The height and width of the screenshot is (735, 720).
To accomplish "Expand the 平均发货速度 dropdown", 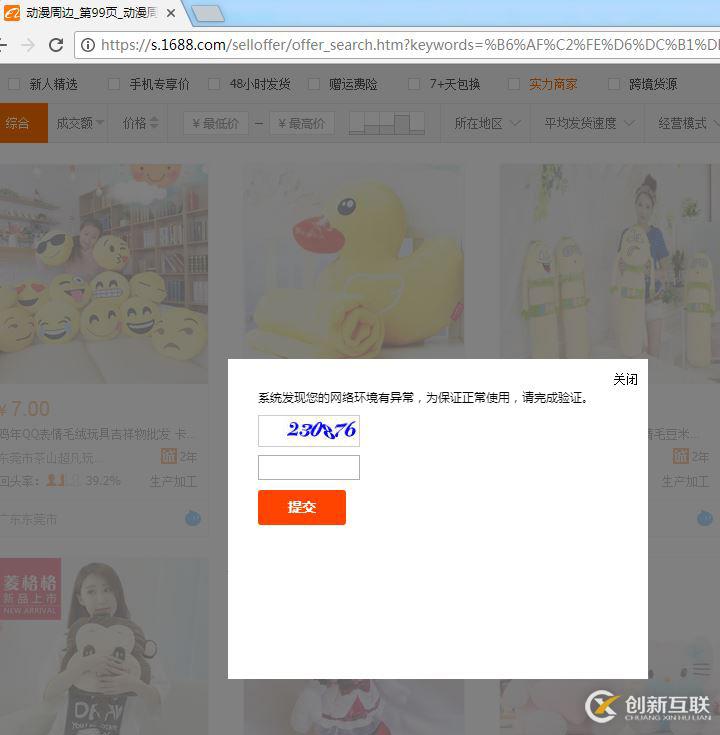I will coord(589,123).
